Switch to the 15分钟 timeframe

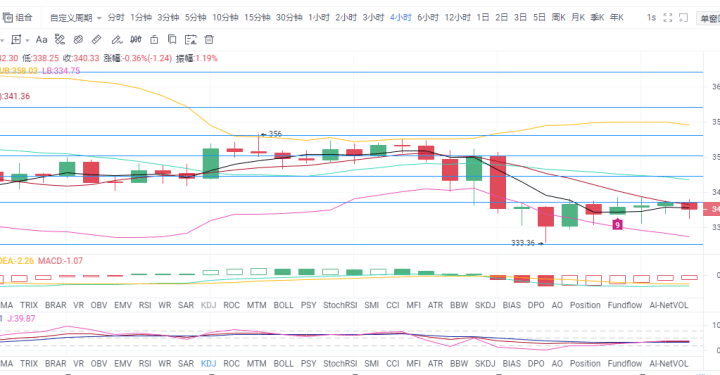click(x=257, y=17)
